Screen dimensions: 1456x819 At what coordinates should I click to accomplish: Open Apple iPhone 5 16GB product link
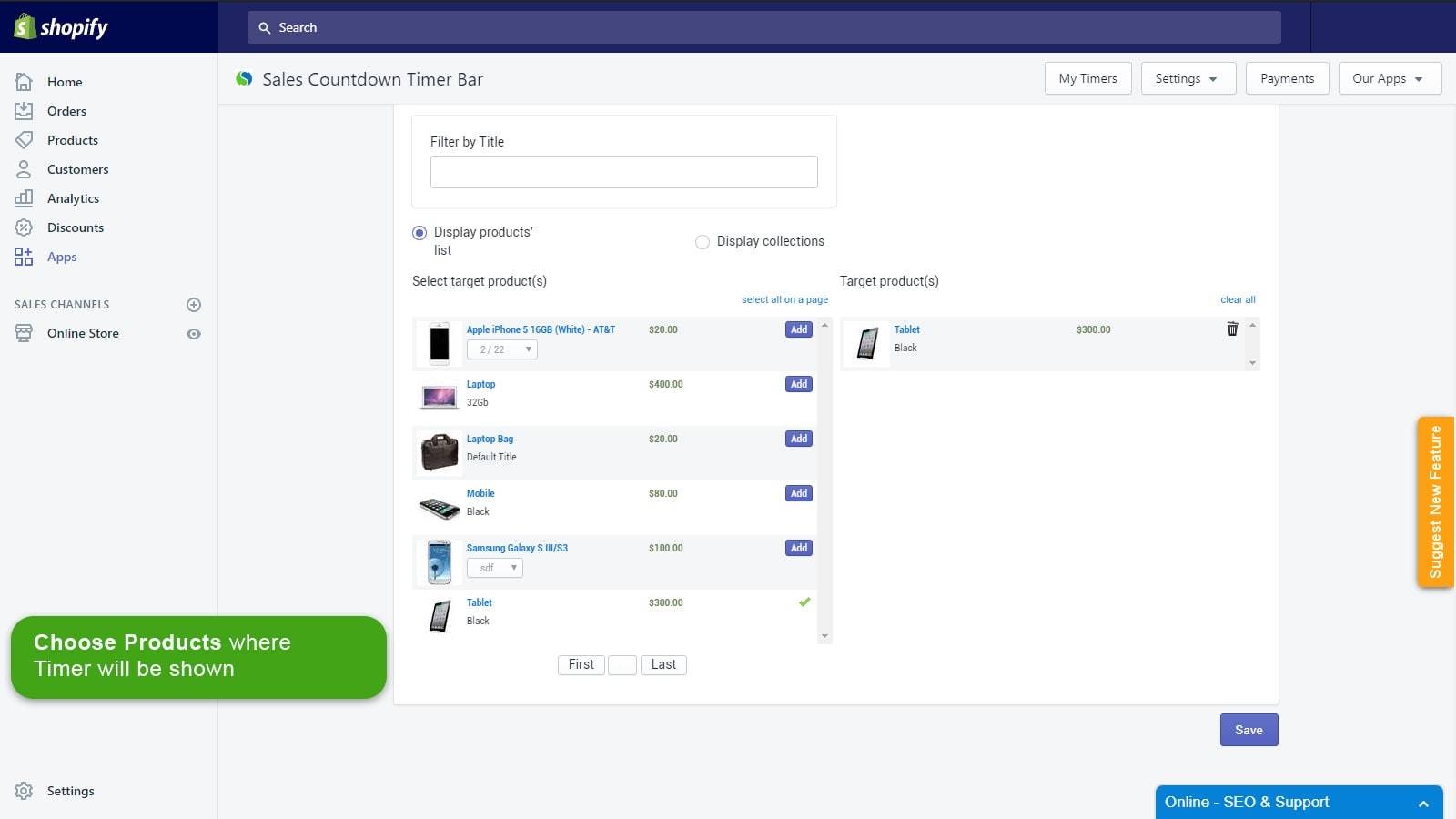(541, 329)
